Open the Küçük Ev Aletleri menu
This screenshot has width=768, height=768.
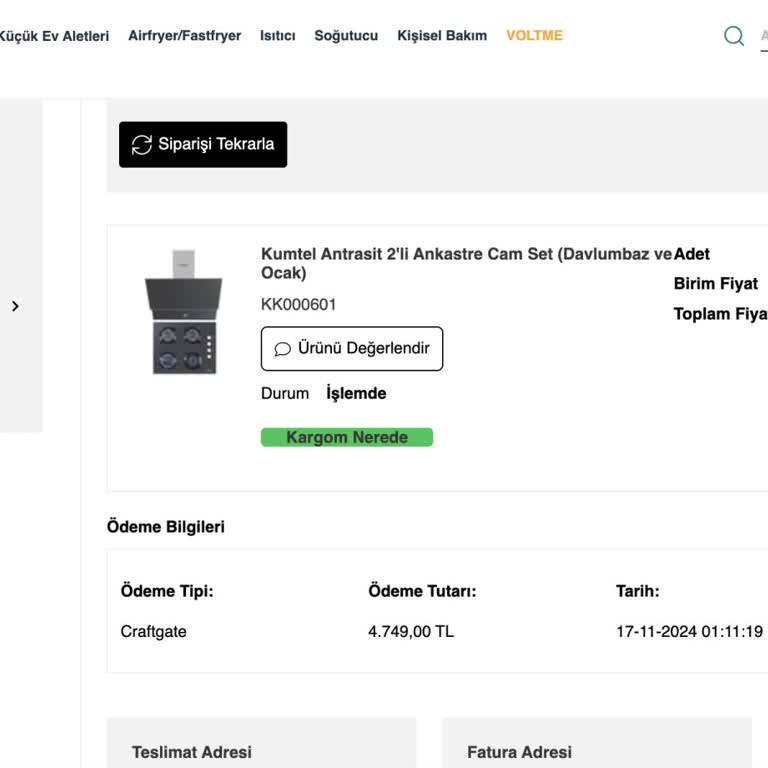tap(54, 36)
